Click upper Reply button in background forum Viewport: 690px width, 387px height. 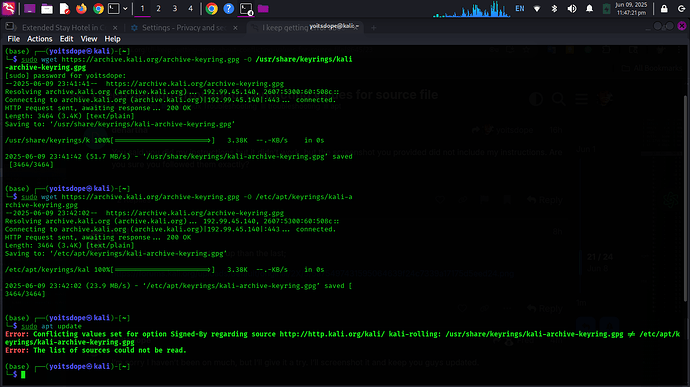click(x=545, y=200)
